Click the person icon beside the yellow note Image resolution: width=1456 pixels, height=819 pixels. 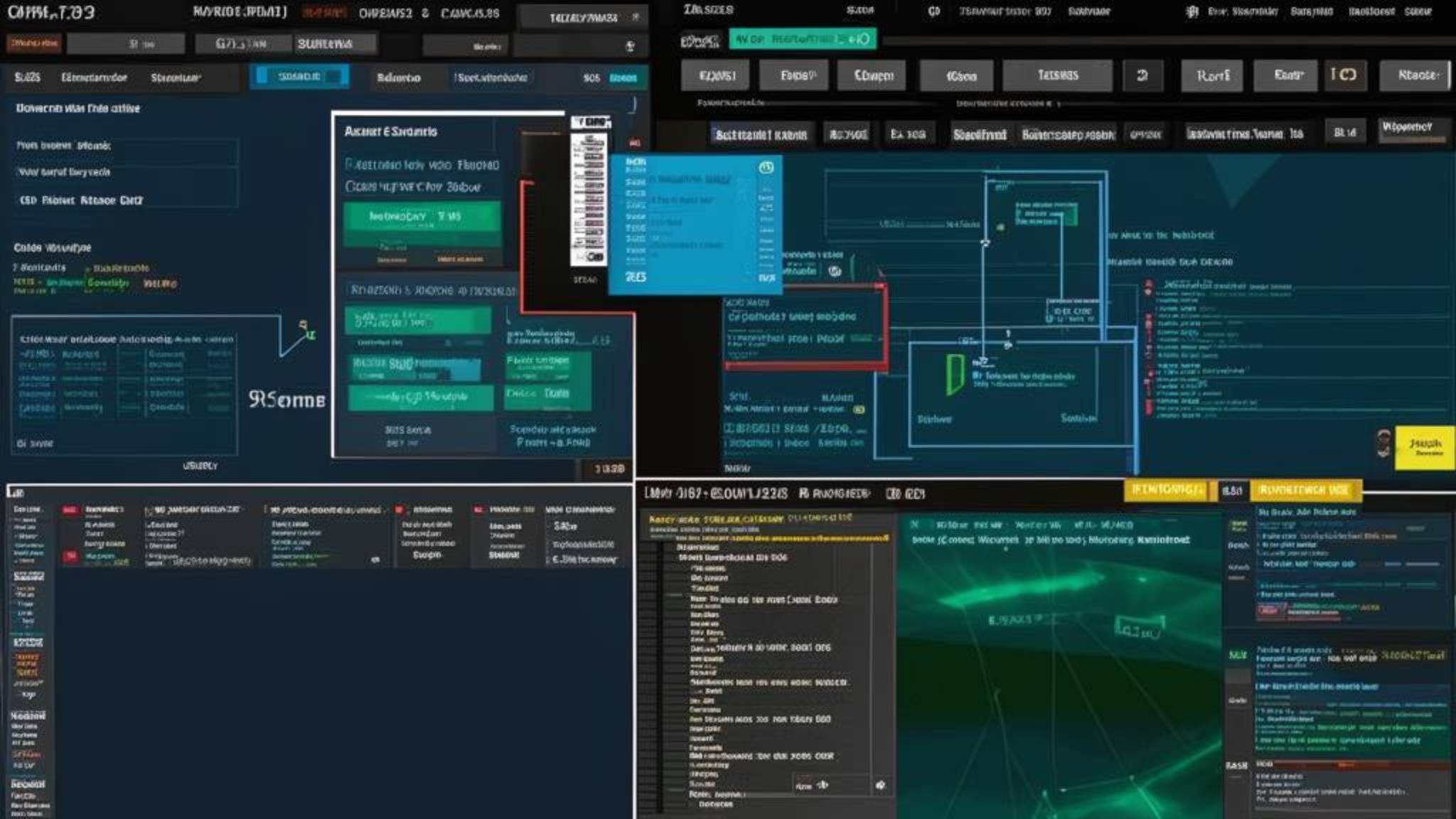point(1383,443)
